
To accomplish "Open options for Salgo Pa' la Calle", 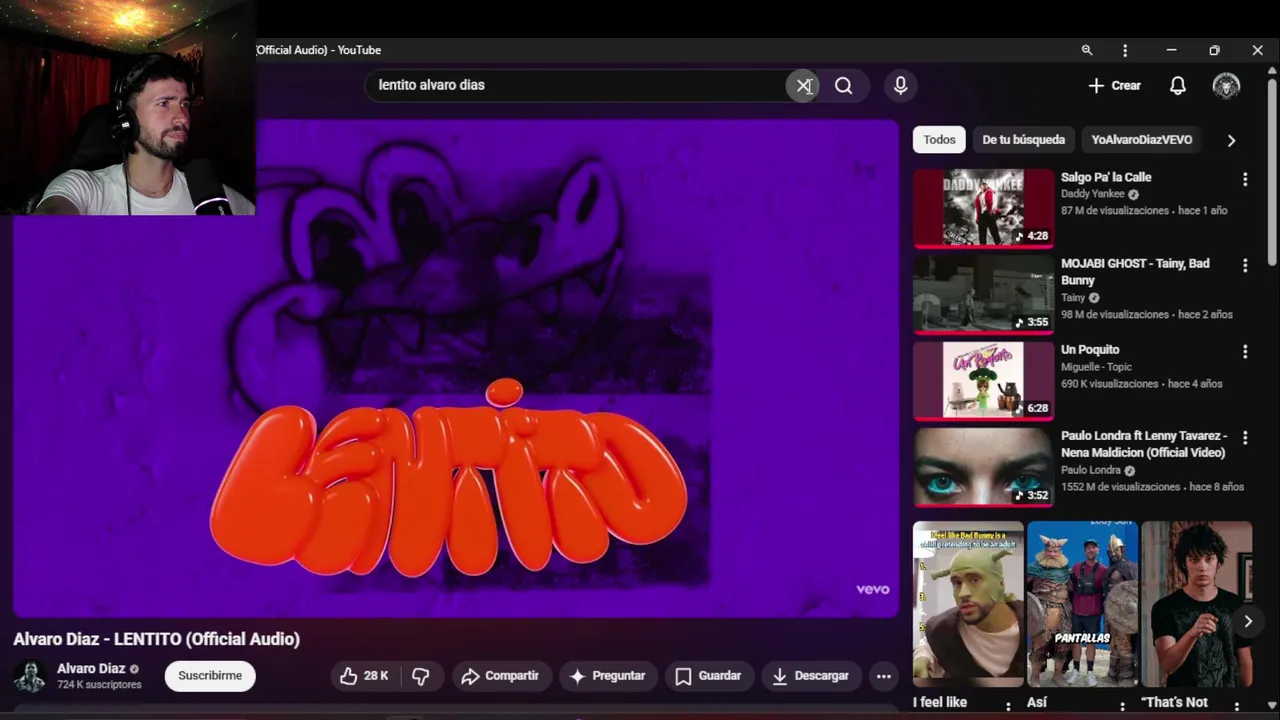I will tap(1245, 179).
